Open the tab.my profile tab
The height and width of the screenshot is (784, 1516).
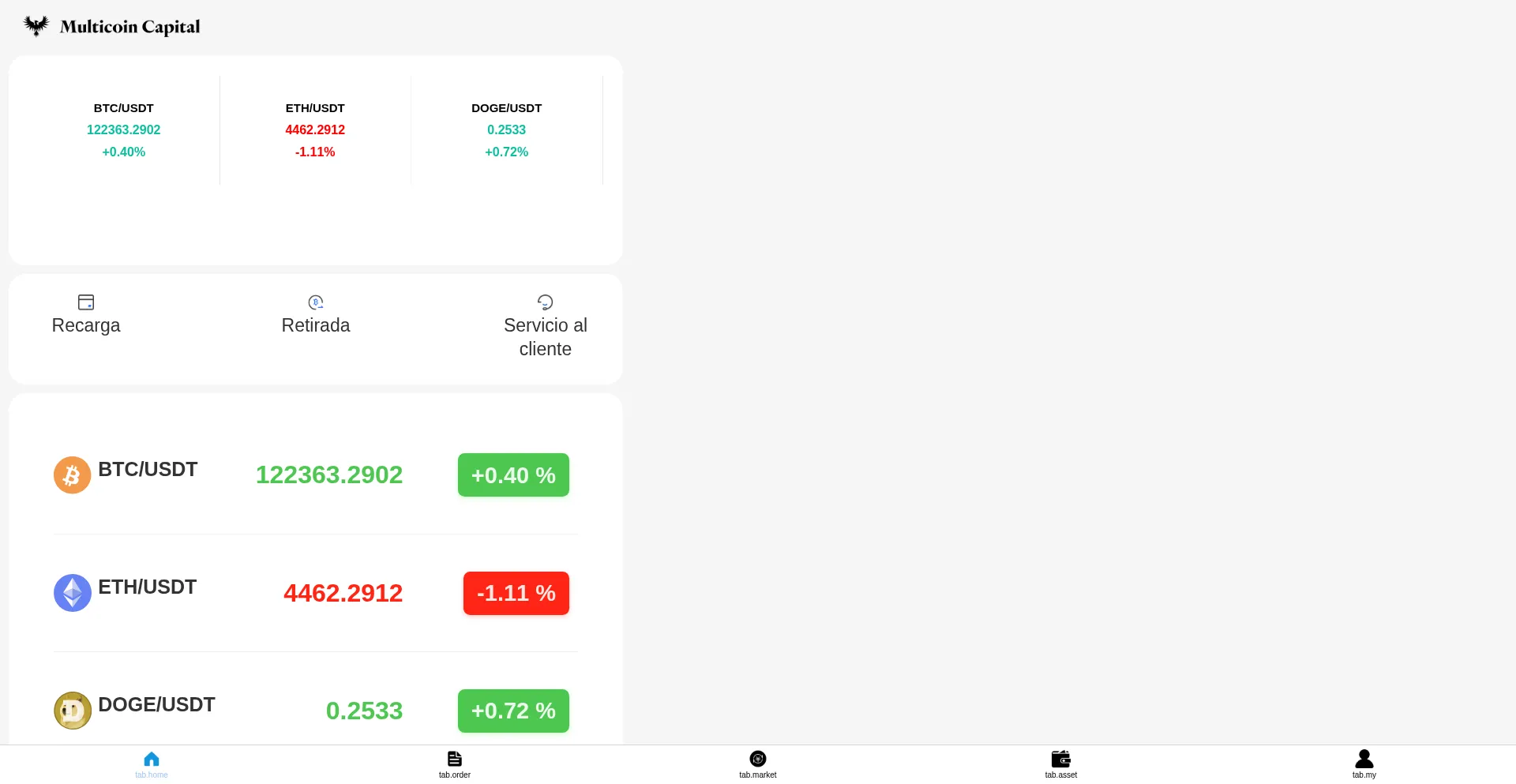(1364, 763)
